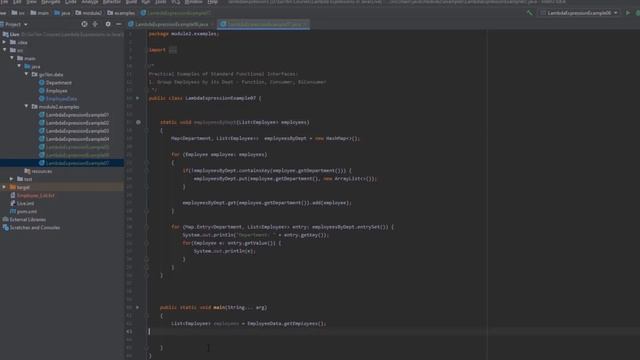Select the Department class in tree

[x=58, y=82]
